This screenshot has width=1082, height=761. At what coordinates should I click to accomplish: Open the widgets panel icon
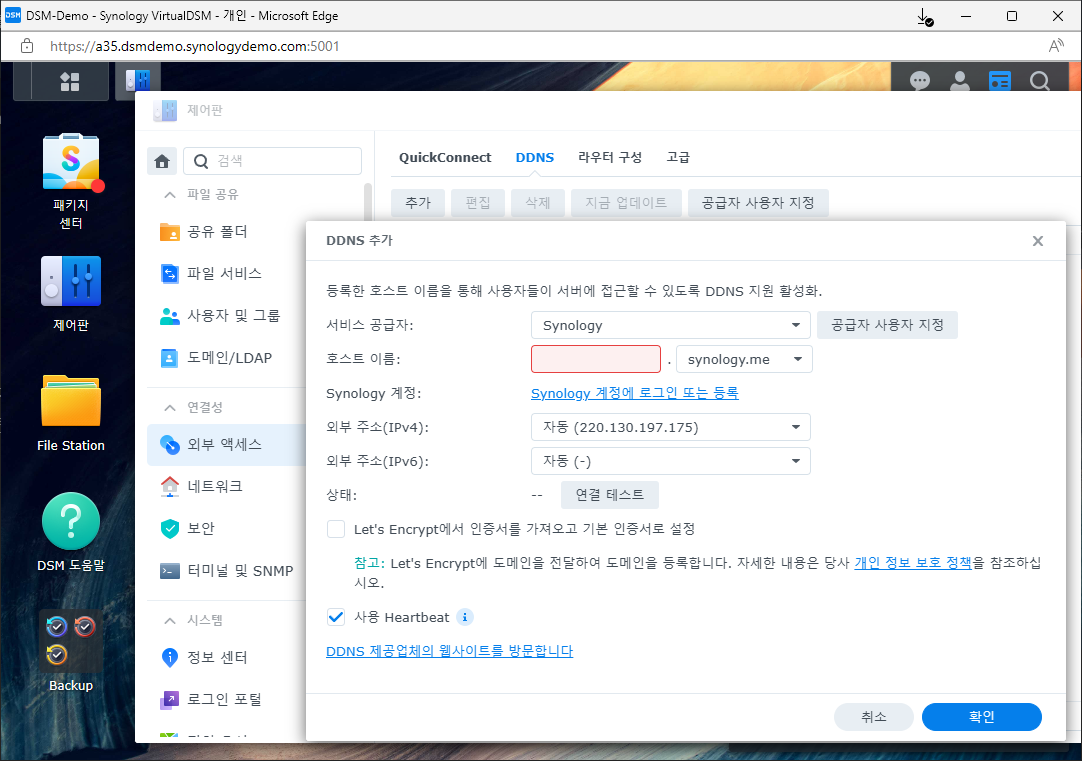[x=999, y=81]
